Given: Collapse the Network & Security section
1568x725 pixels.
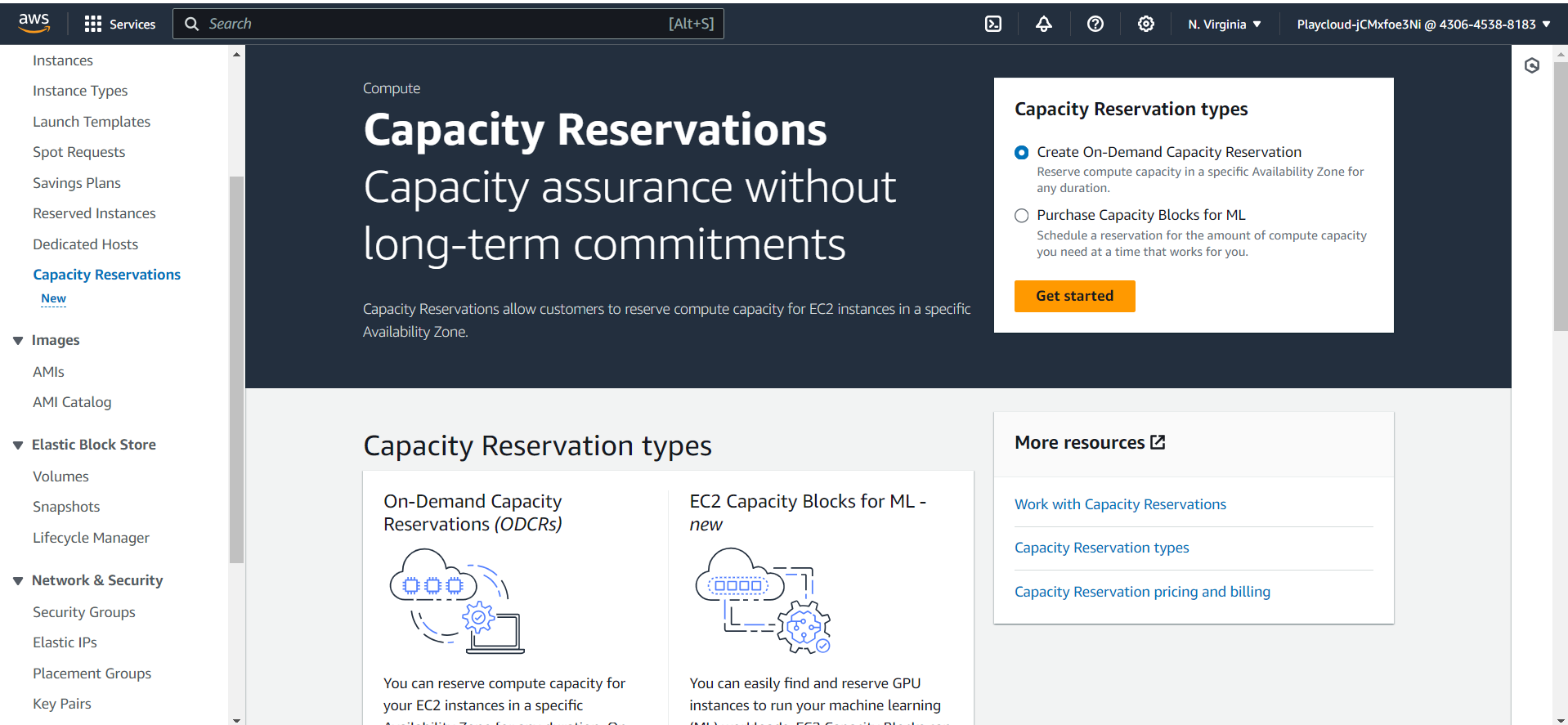Looking at the screenshot, I should (x=18, y=580).
